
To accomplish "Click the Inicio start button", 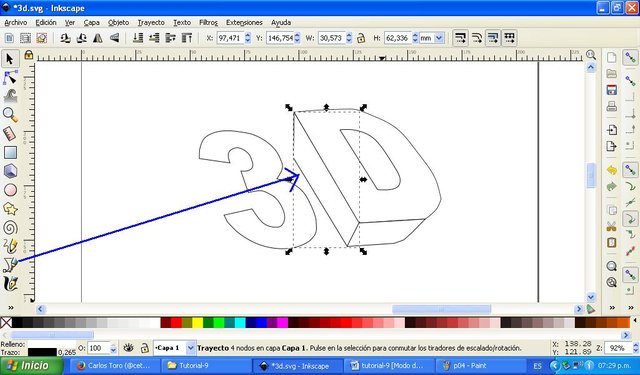I will 32,365.
